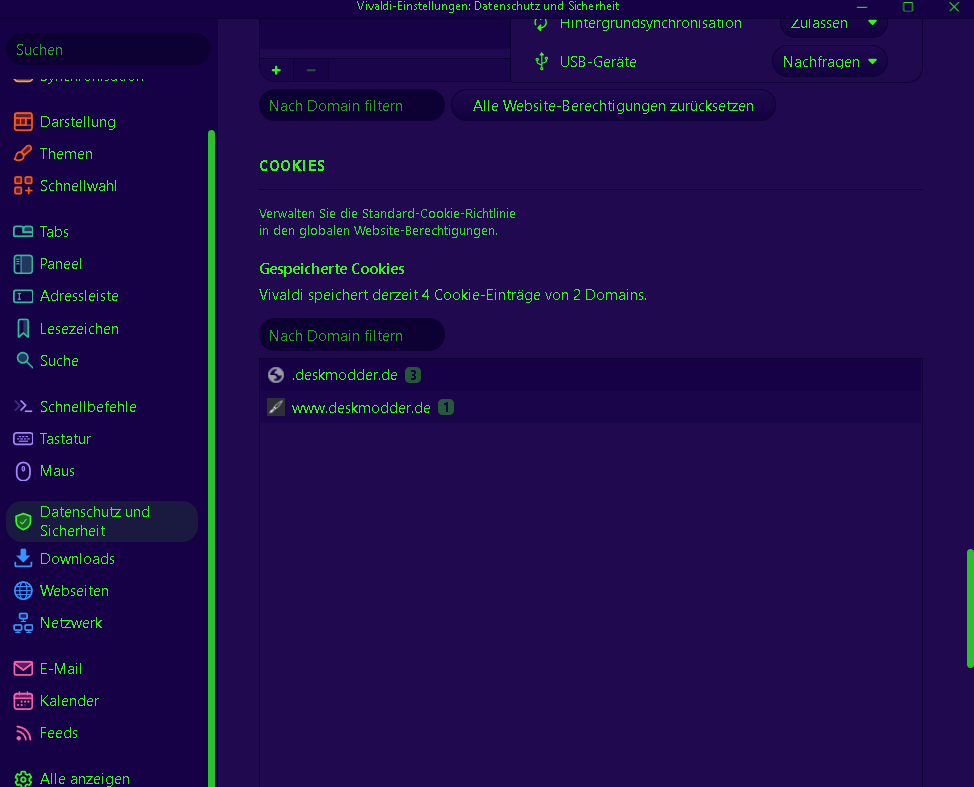Image resolution: width=974 pixels, height=787 pixels.
Task: Focus the permissions Nach Domain filtern field
Action: click(352, 106)
